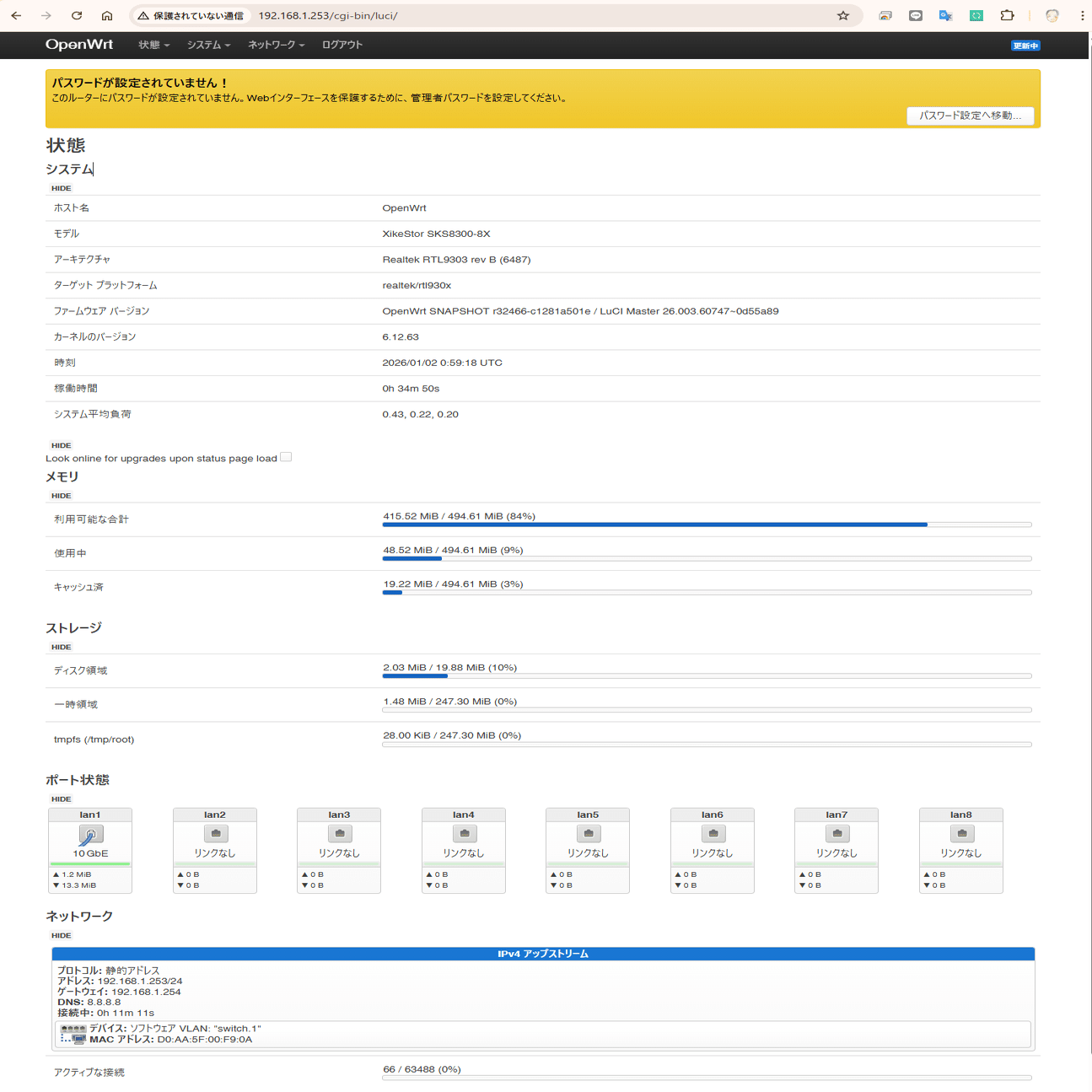This screenshot has width=1092, height=1092.
Task: Click the 更新中 status indicator
Action: click(1025, 45)
